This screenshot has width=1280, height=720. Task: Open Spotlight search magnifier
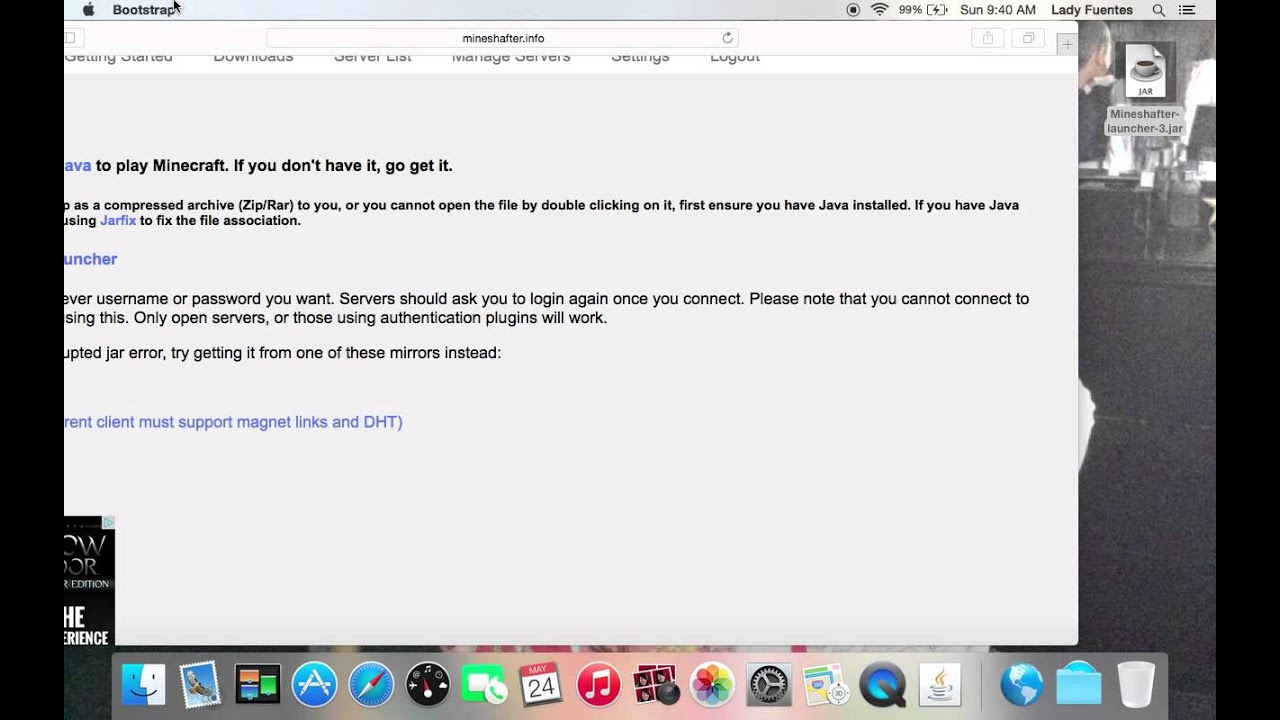pyautogui.click(x=1158, y=10)
